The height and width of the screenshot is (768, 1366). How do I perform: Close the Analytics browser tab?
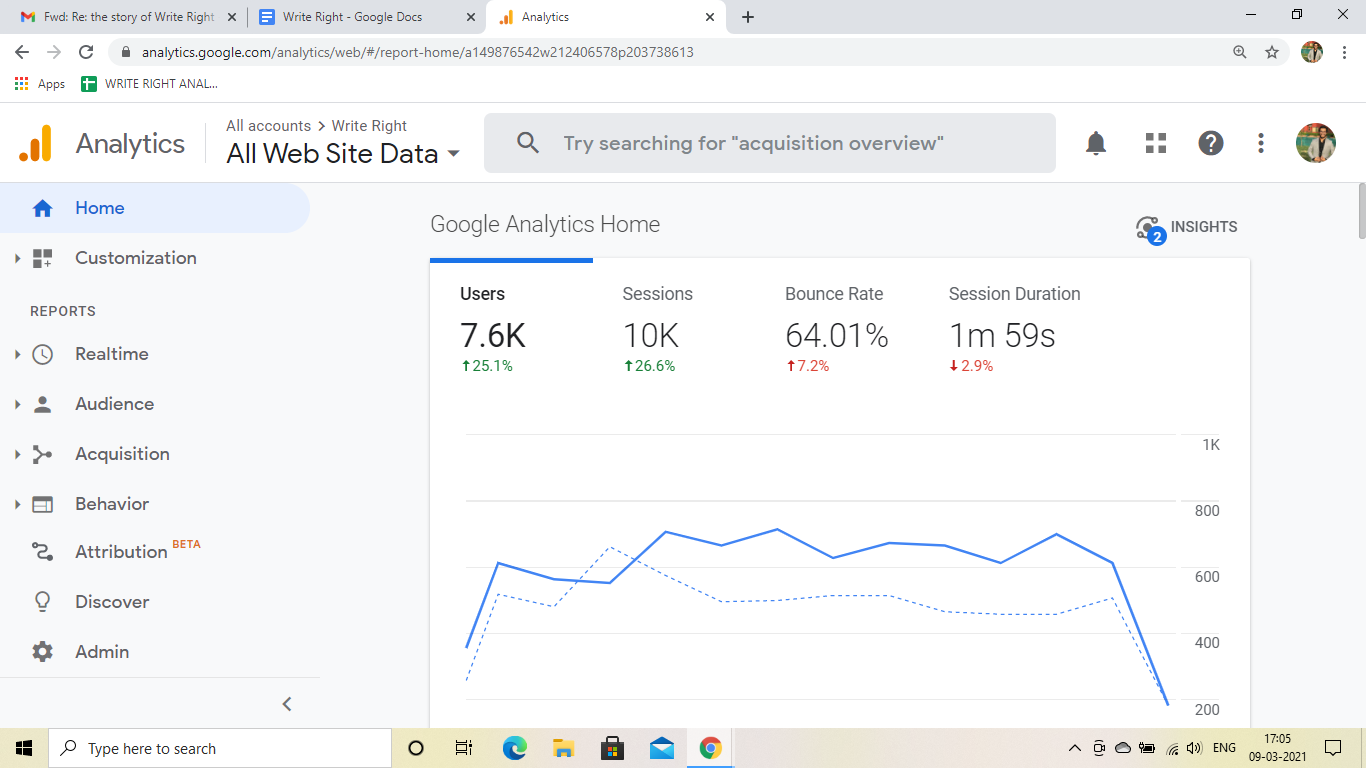tap(710, 17)
